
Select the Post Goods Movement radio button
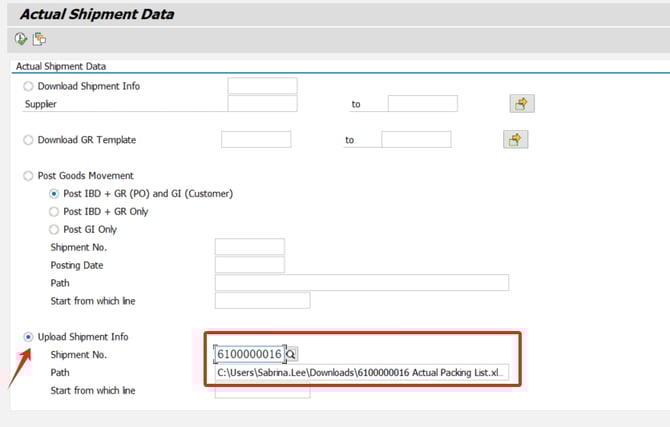tap(28, 176)
